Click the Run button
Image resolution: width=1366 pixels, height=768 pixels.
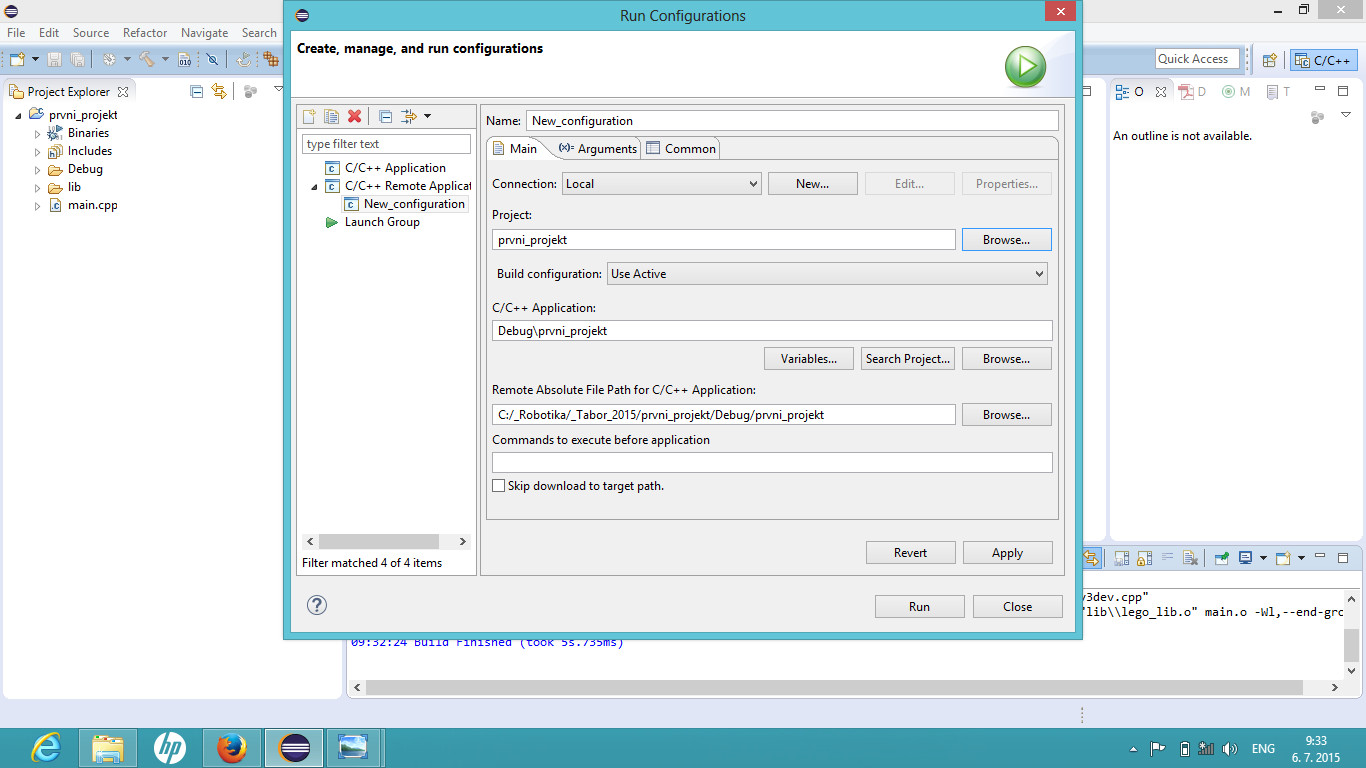[x=919, y=607]
